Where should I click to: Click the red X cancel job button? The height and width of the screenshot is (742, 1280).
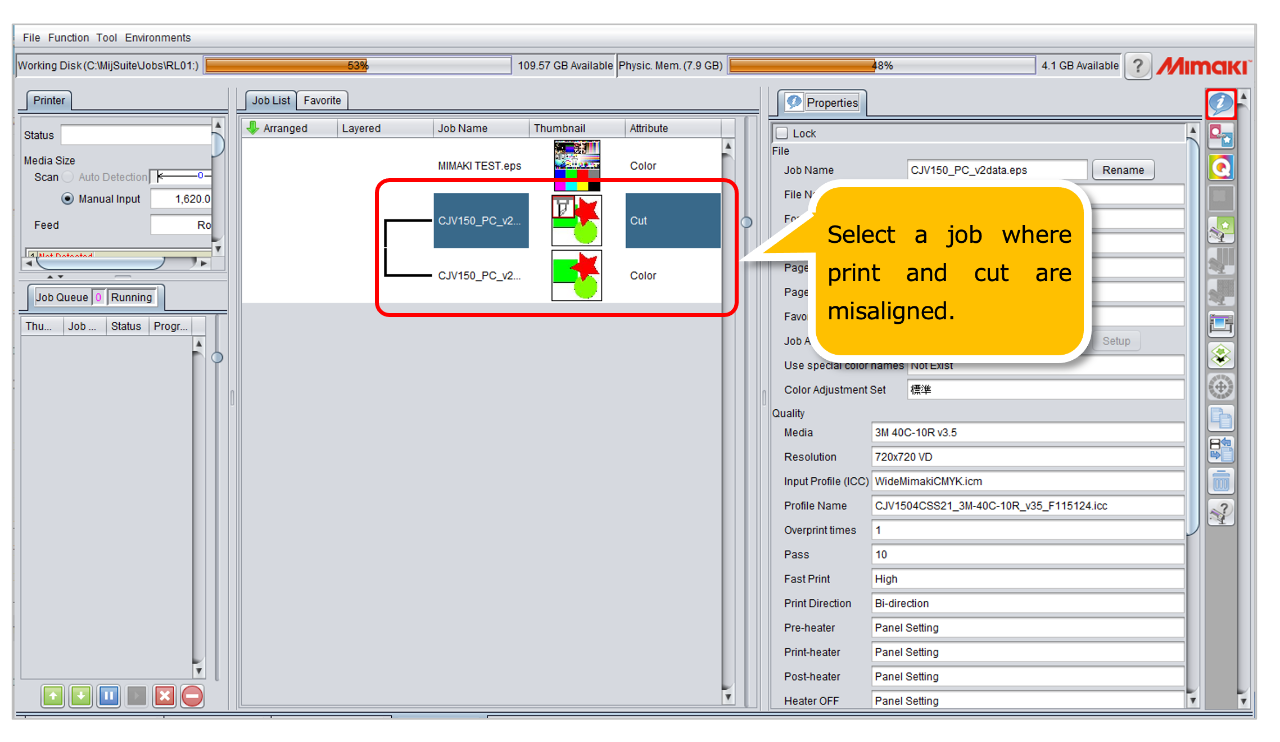[165, 696]
